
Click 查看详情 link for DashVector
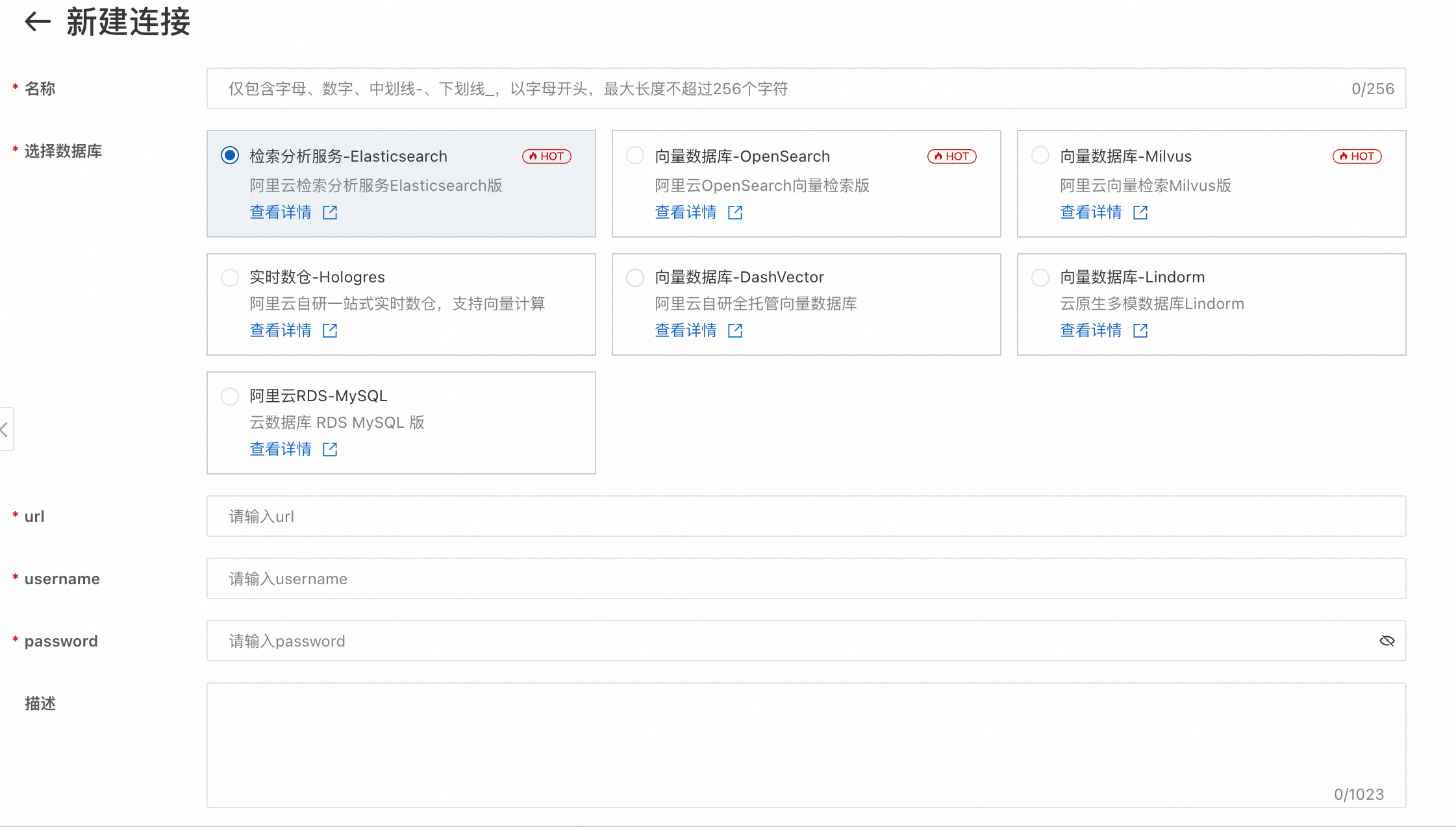[x=685, y=330]
